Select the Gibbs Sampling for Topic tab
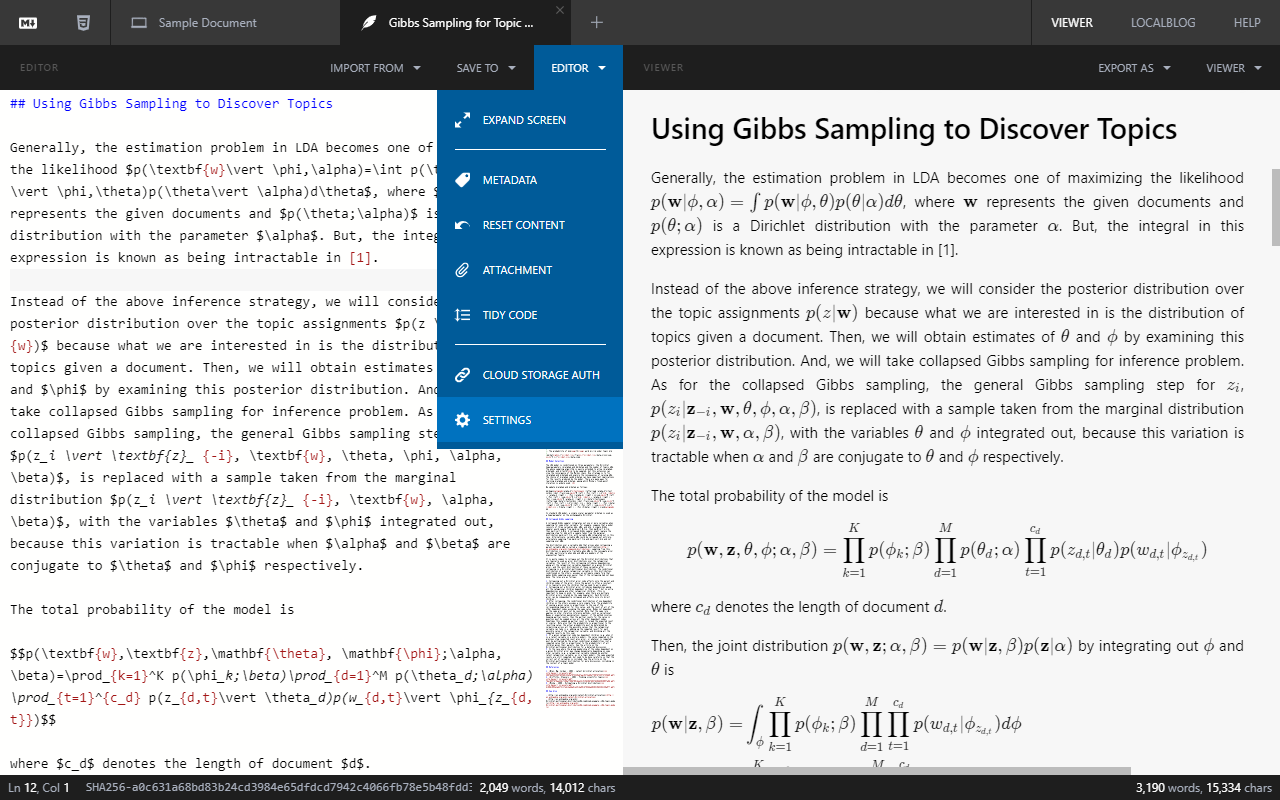 point(454,22)
